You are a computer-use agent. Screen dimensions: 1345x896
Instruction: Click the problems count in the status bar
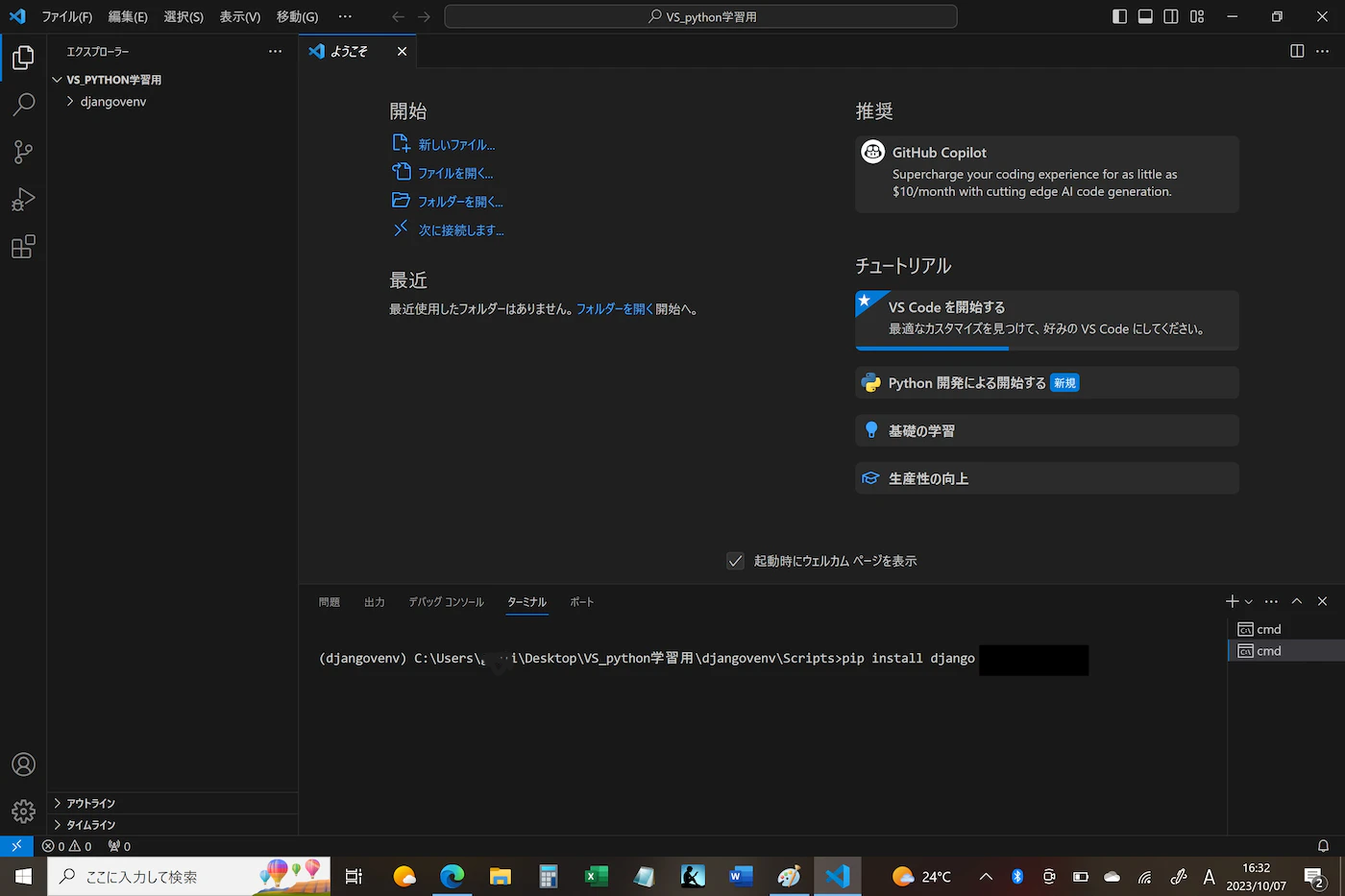tap(67, 846)
